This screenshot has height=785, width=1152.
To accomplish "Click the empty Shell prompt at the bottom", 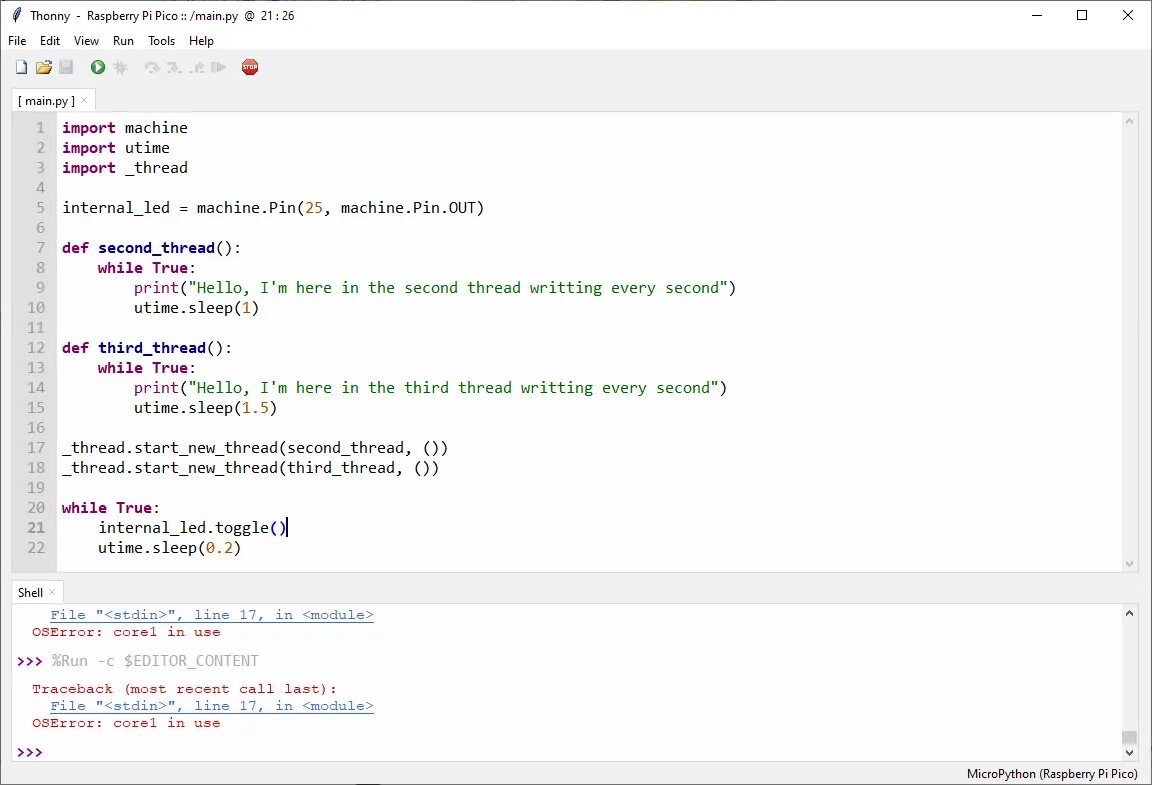I will click(x=29, y=753).
